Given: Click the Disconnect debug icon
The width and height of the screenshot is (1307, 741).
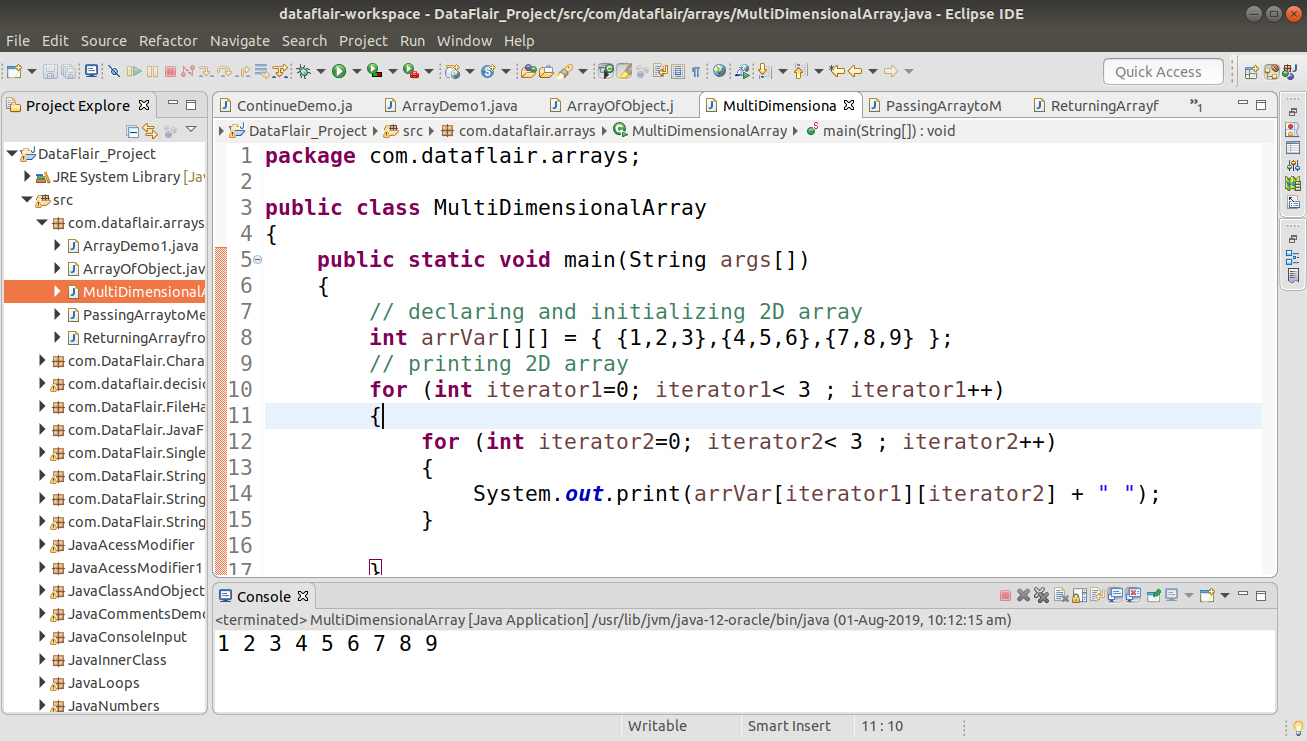Looking at the screenshot, I should point(188,71).
